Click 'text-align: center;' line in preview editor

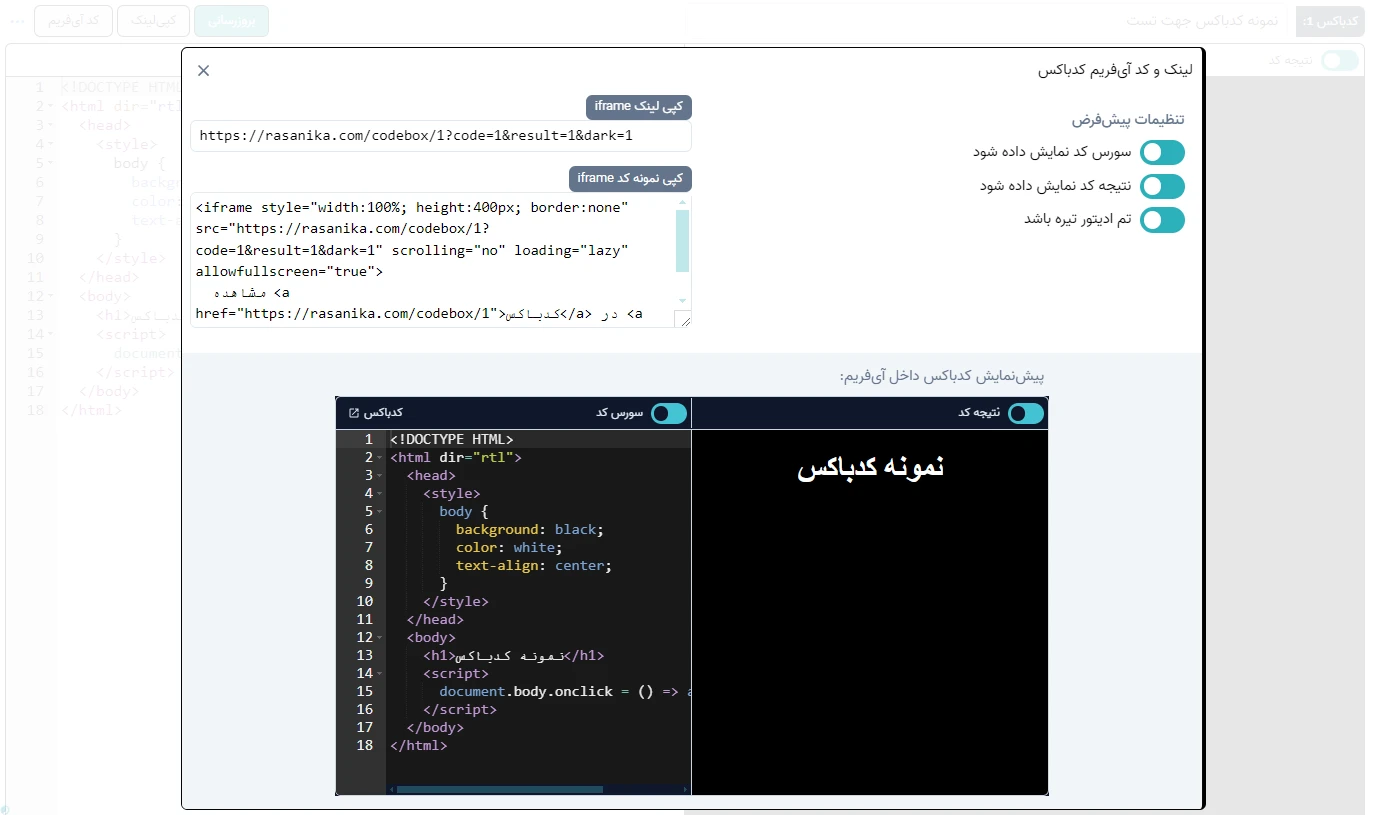coord(534,566)
